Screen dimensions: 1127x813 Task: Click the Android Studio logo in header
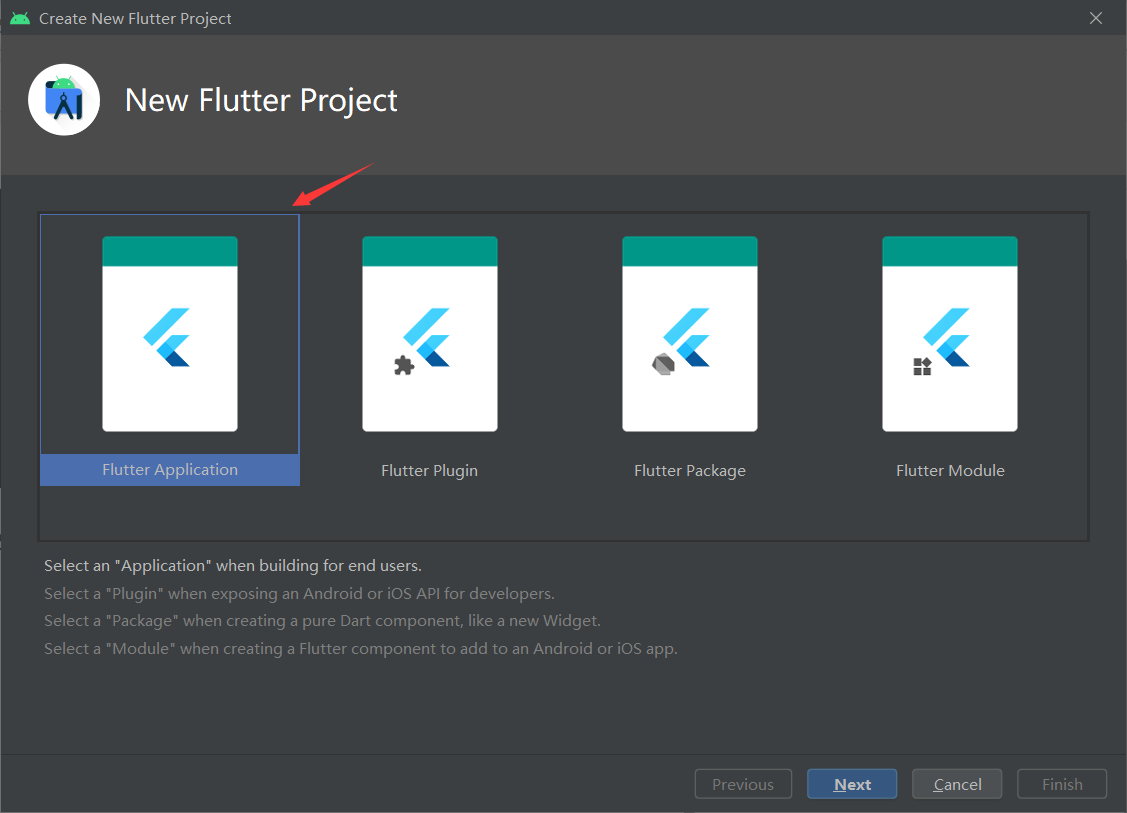64,100
